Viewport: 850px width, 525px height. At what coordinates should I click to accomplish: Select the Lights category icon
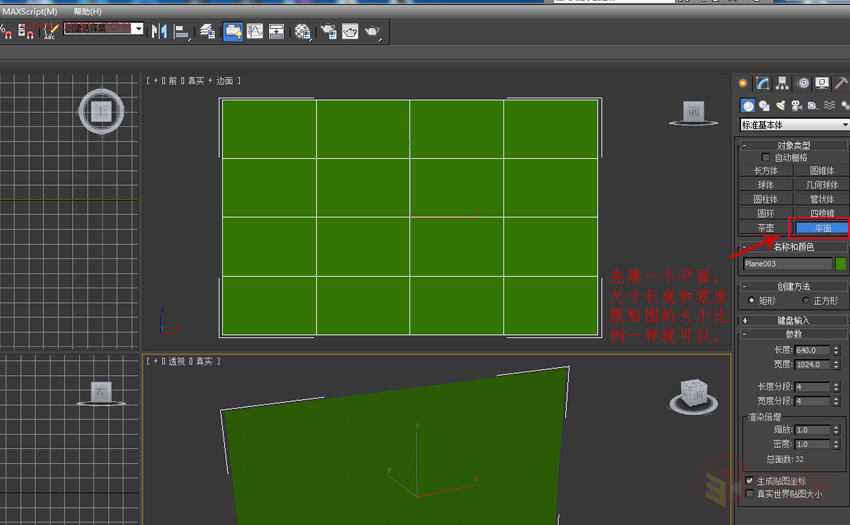click(x=779, y=105)
